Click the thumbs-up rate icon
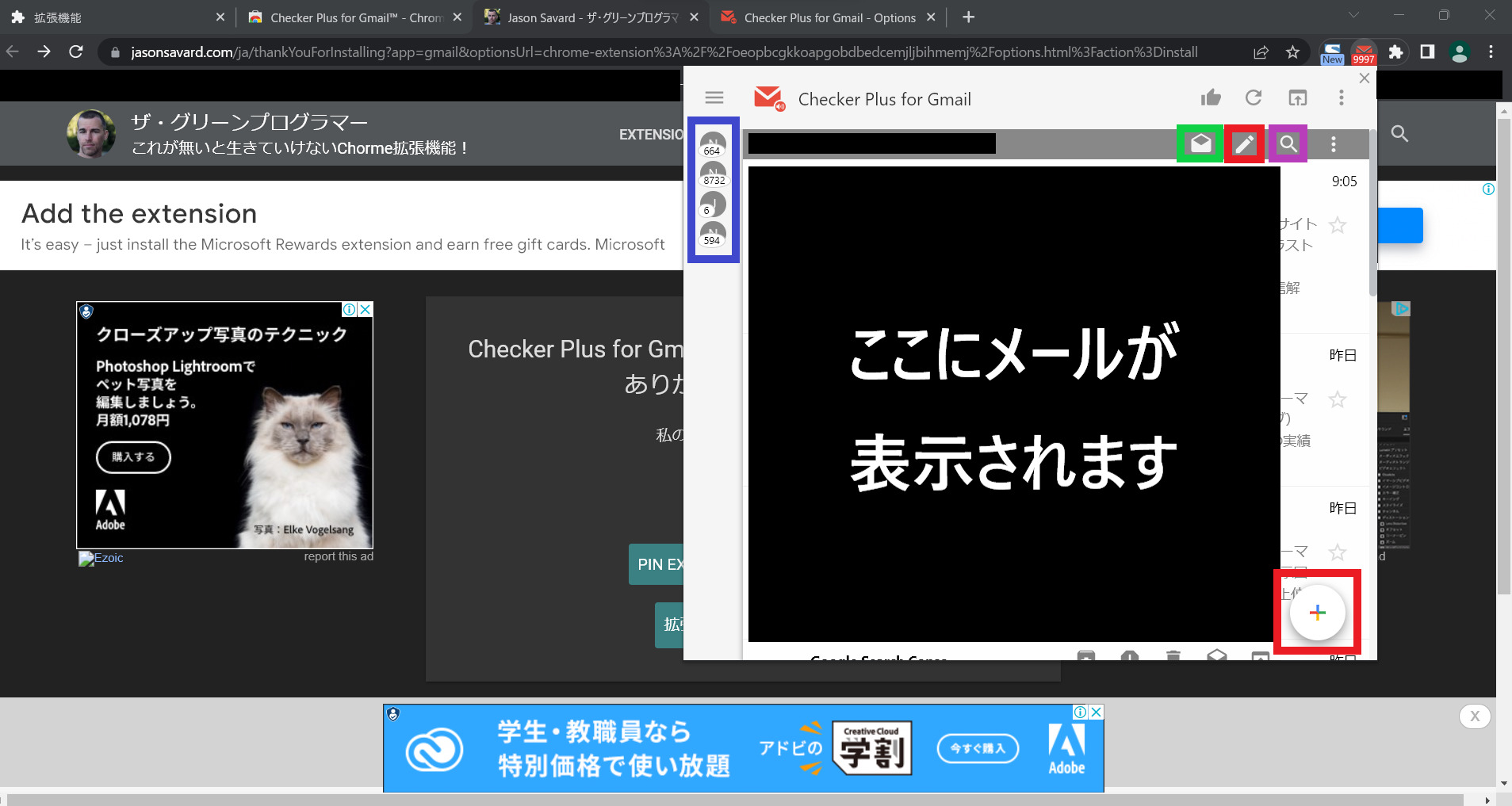 point(1211,97)
